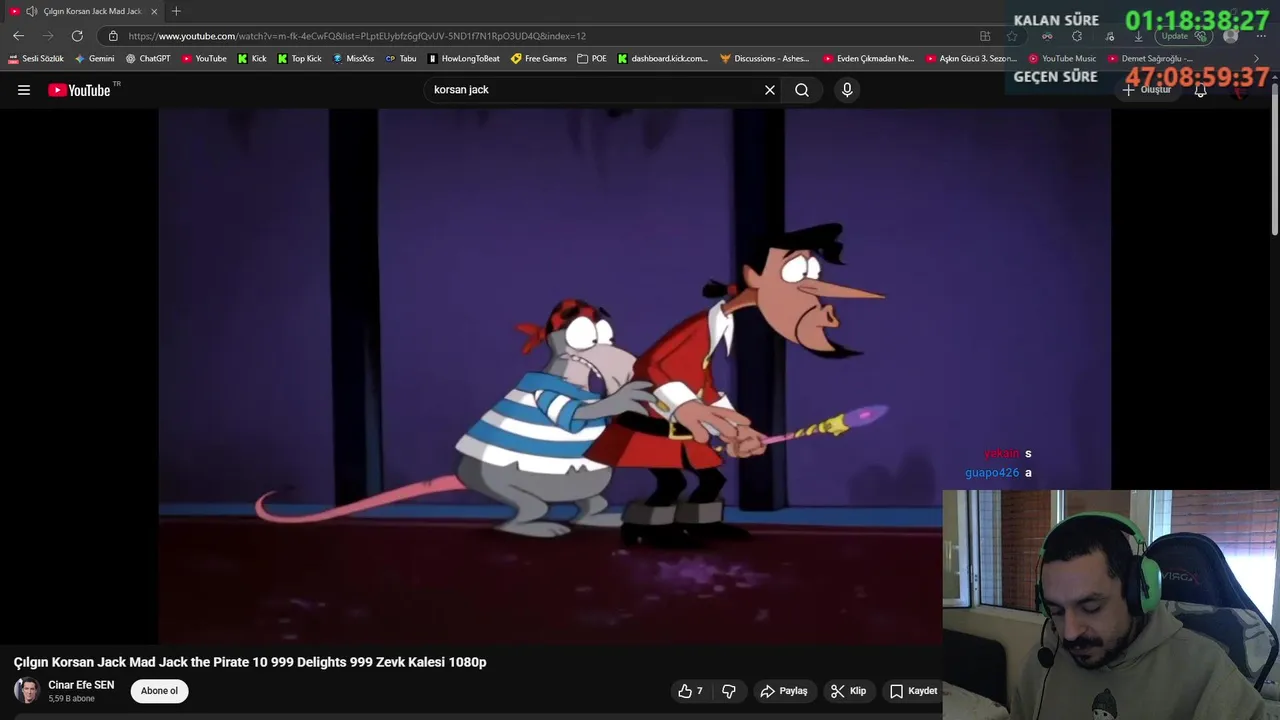This screenshot has height=720, width=1280.
Task: Like the video with thumbs up
Action: click(690, 691)
